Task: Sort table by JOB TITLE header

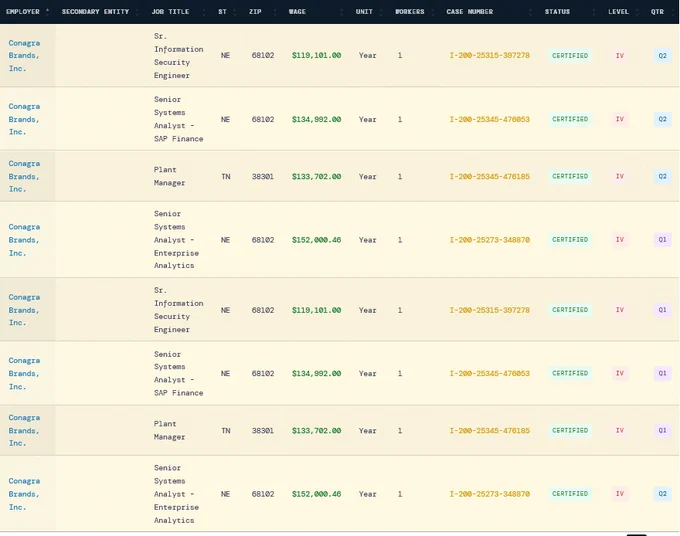Action: click(170, 12)
